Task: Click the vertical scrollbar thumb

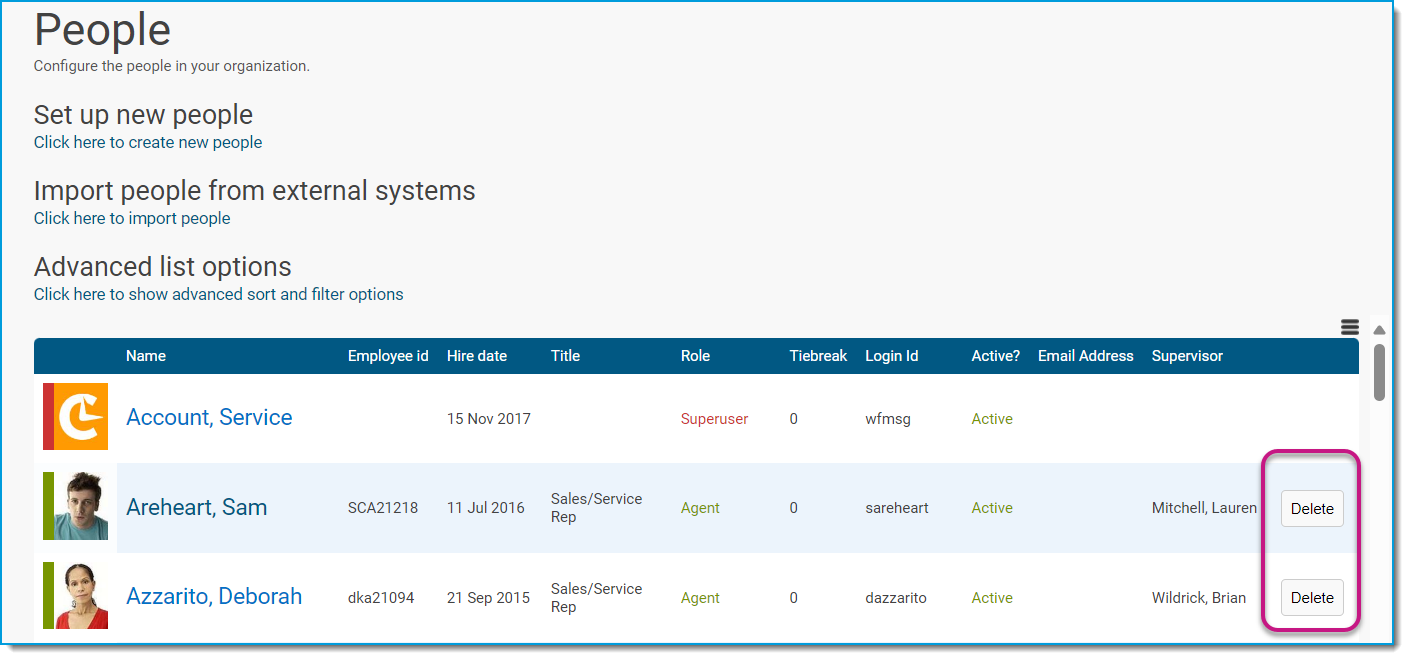Action: click(1379, 373)
